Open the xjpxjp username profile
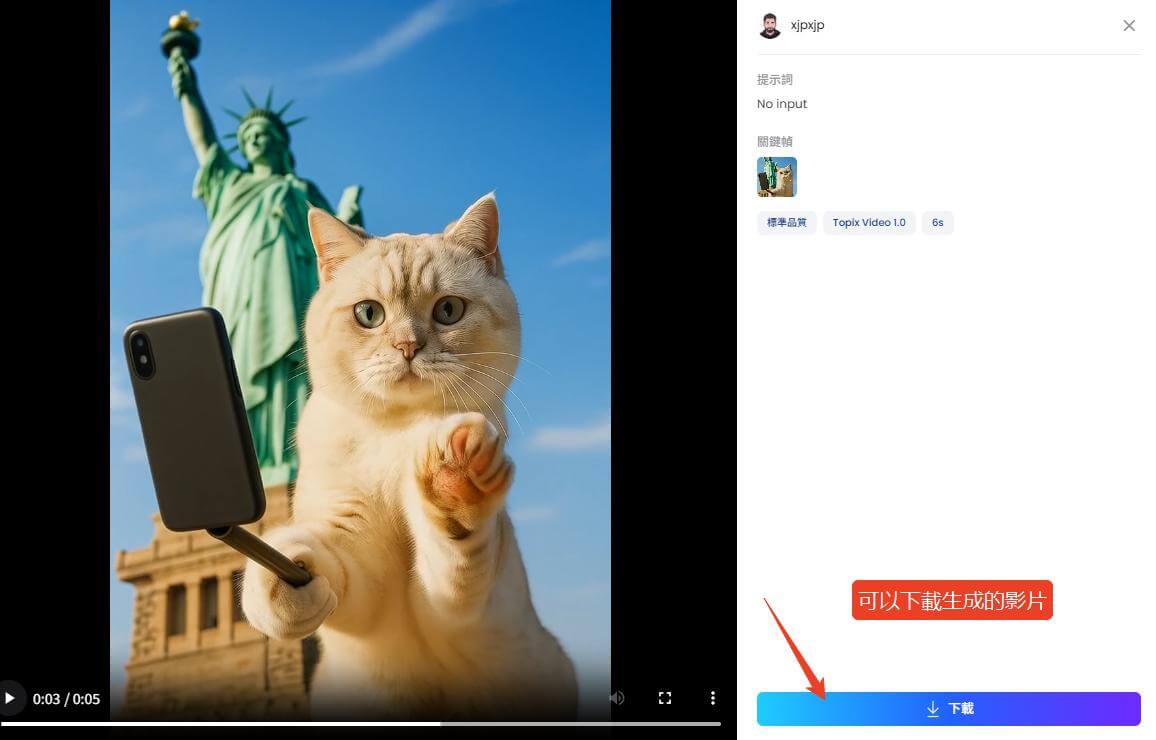This screenshot has width=1156, height=740. 807,25
